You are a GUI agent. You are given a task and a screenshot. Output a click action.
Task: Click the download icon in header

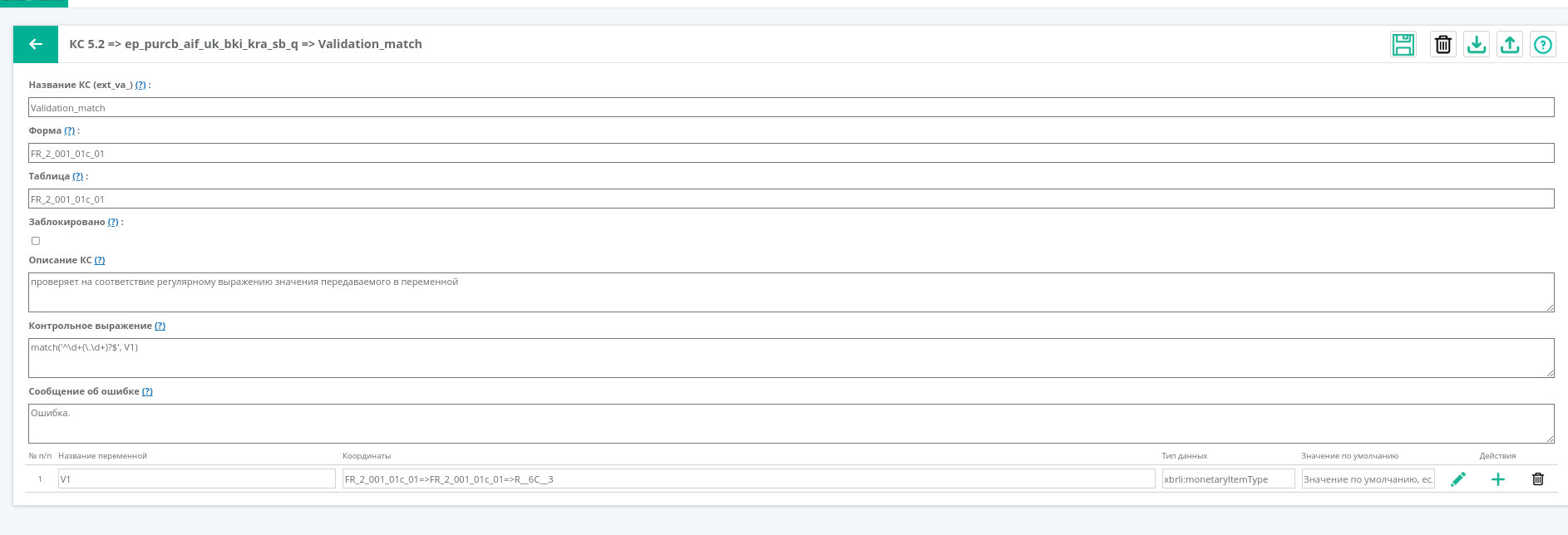[1477, 44]
